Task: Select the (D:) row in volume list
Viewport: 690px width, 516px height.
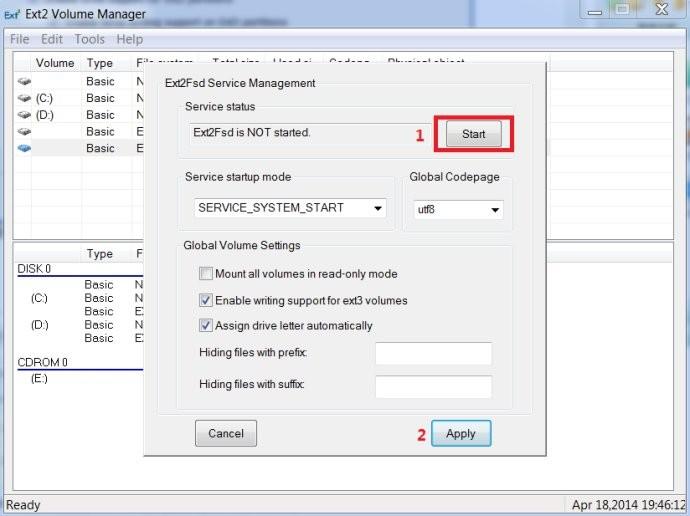Action: tap(79, 115)
